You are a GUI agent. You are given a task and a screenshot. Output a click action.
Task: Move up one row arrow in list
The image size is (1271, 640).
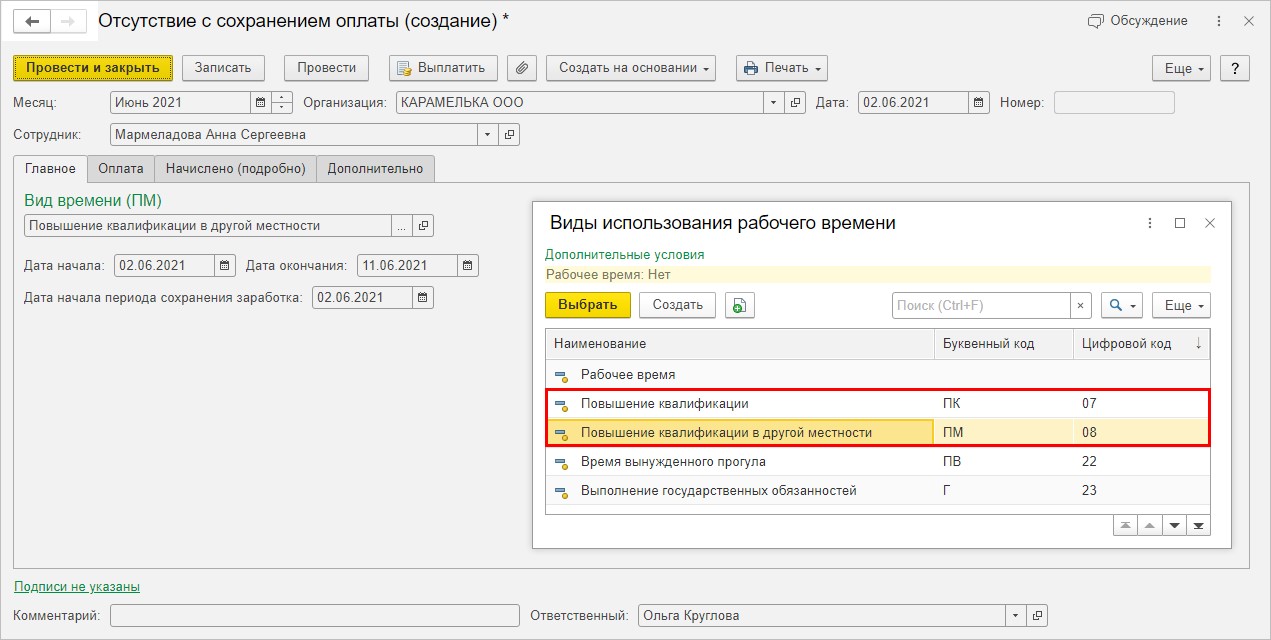point(1150,525)
